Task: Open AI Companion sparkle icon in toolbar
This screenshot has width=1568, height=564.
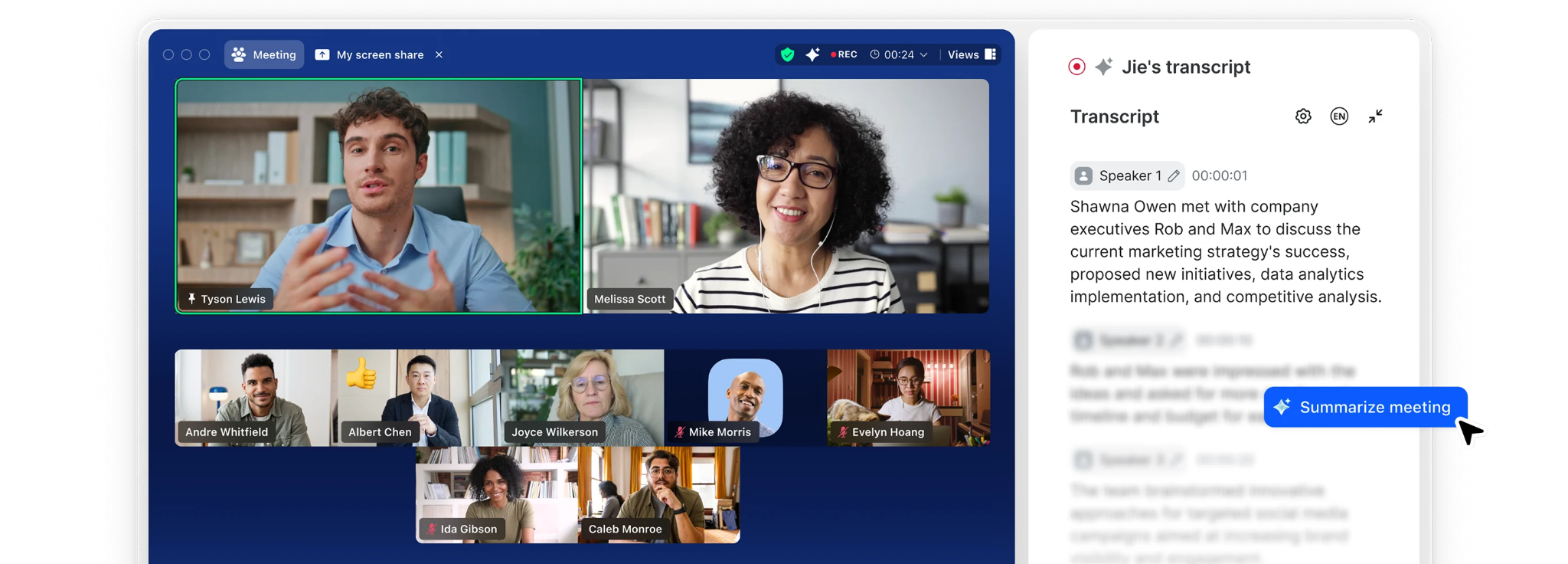Action: [812, 54]
